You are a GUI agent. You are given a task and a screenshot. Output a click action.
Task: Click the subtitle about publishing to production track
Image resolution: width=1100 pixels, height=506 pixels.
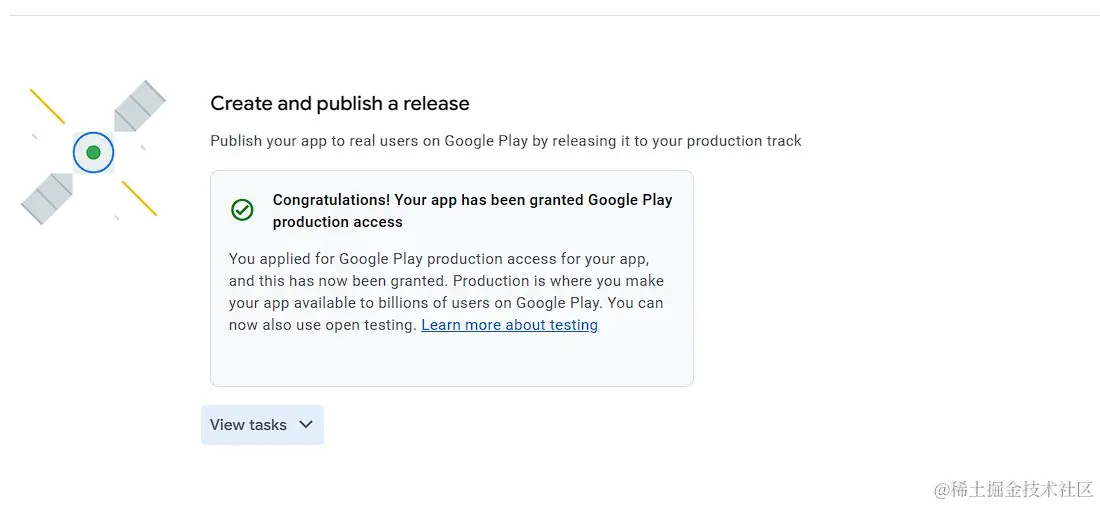[x=505, y=141]
